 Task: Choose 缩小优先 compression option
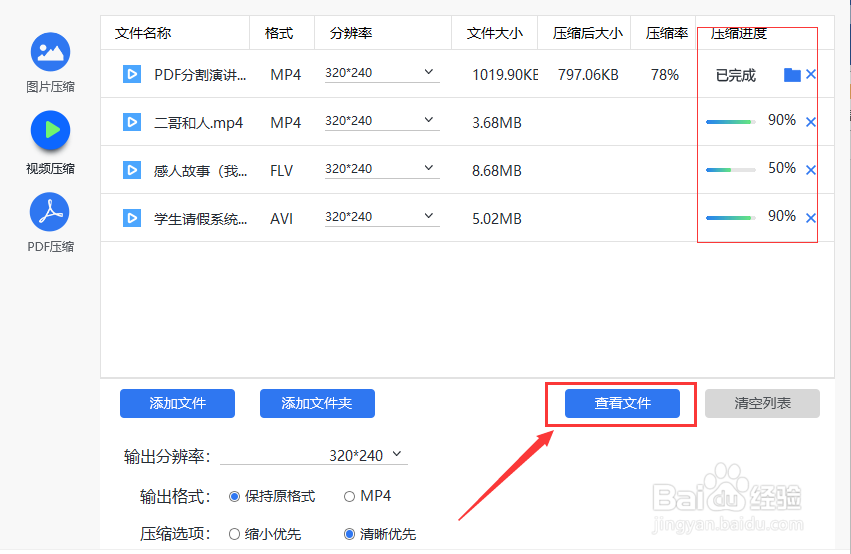[x=234, y=534]
